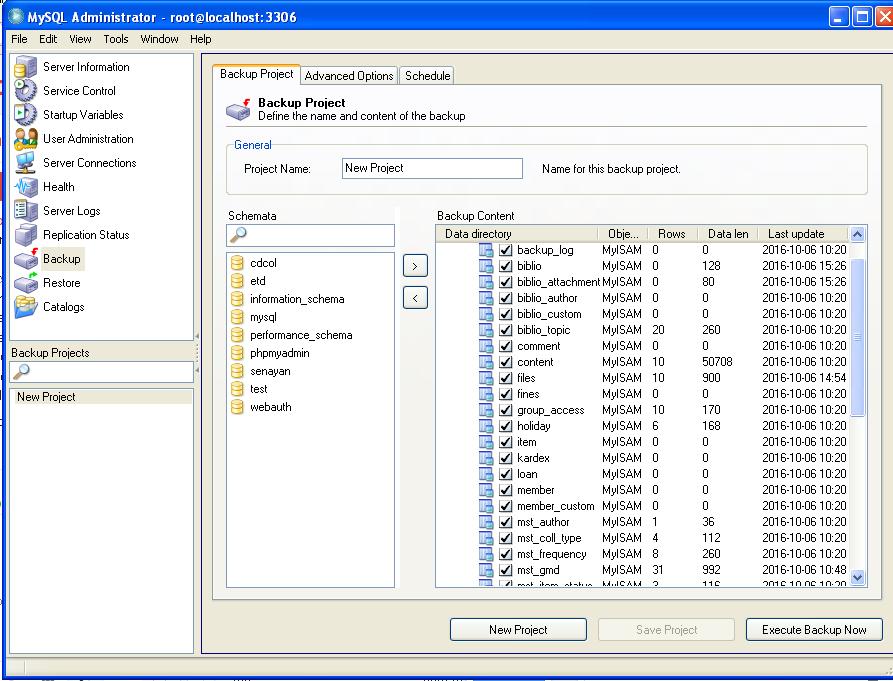View the Health monitor section
This screenshot has height=681, width=893.
(58, 187)
